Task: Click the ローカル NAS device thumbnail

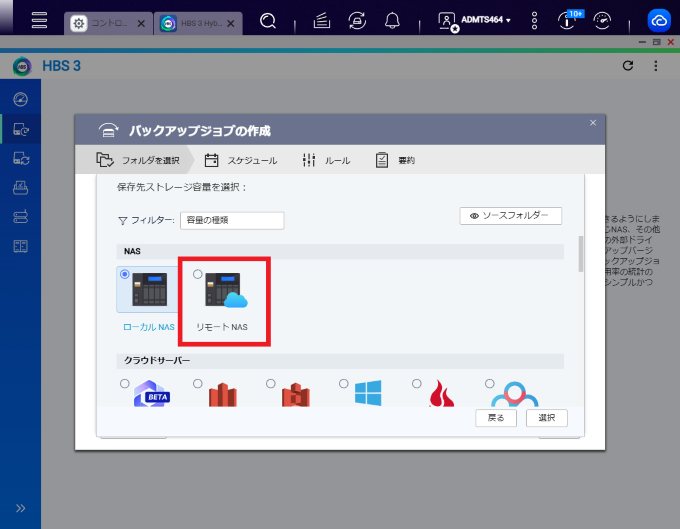Action: [x=150, y=289]
